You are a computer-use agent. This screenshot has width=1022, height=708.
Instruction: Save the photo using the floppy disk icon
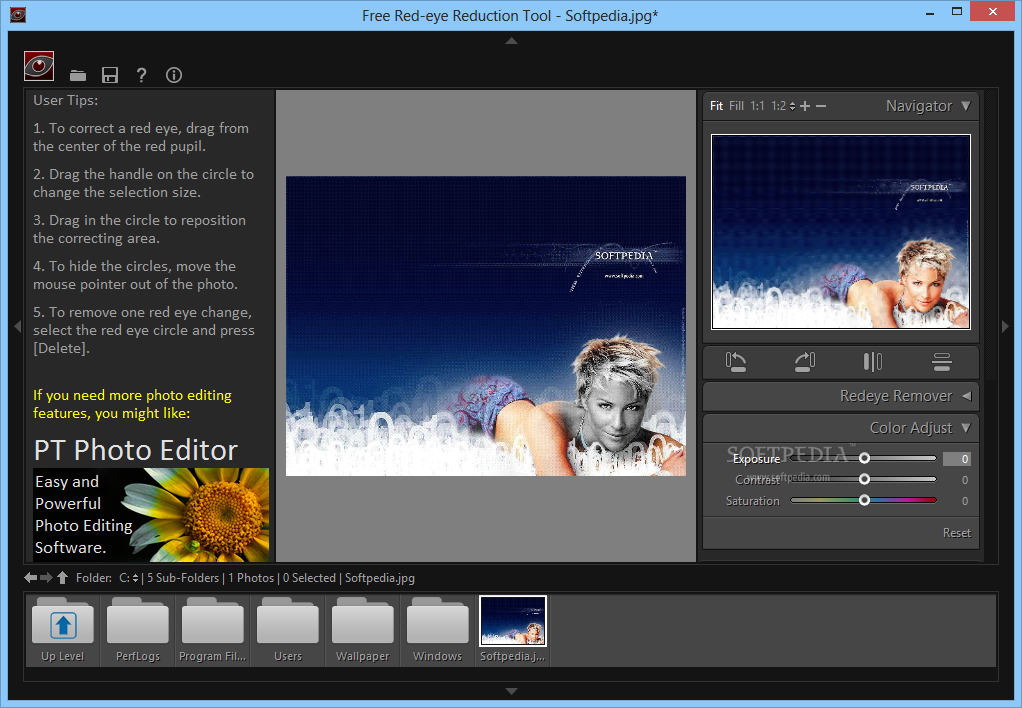click(x=110, y=75)
